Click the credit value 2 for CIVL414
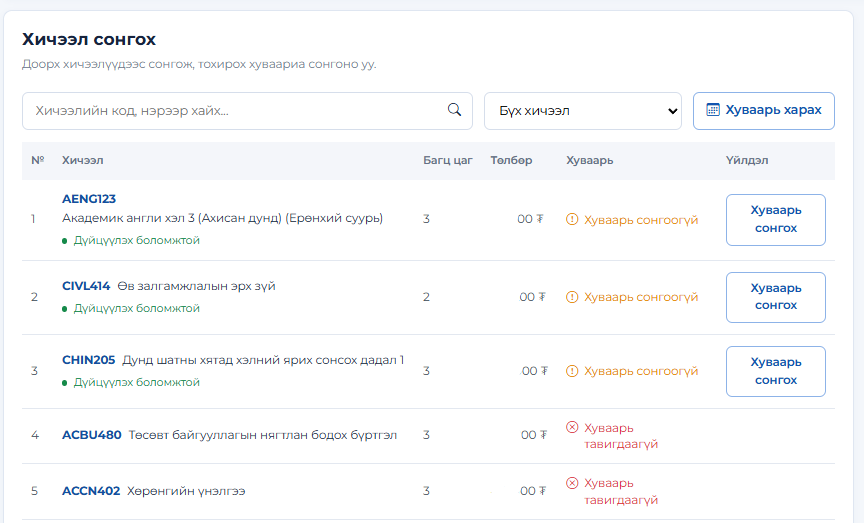This screenshot has width=864, height=523. (426, 297)
